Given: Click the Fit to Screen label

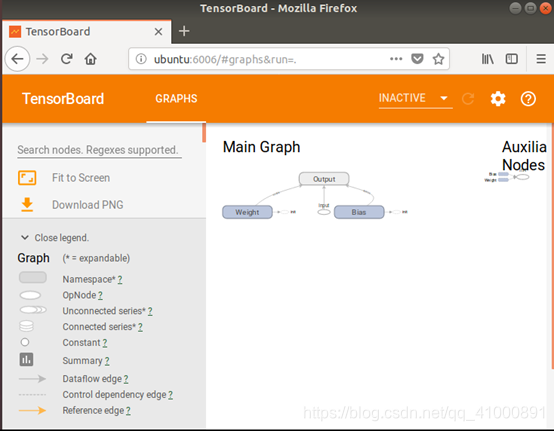Looking at the screenshot, I should click(x=81, y=178).
